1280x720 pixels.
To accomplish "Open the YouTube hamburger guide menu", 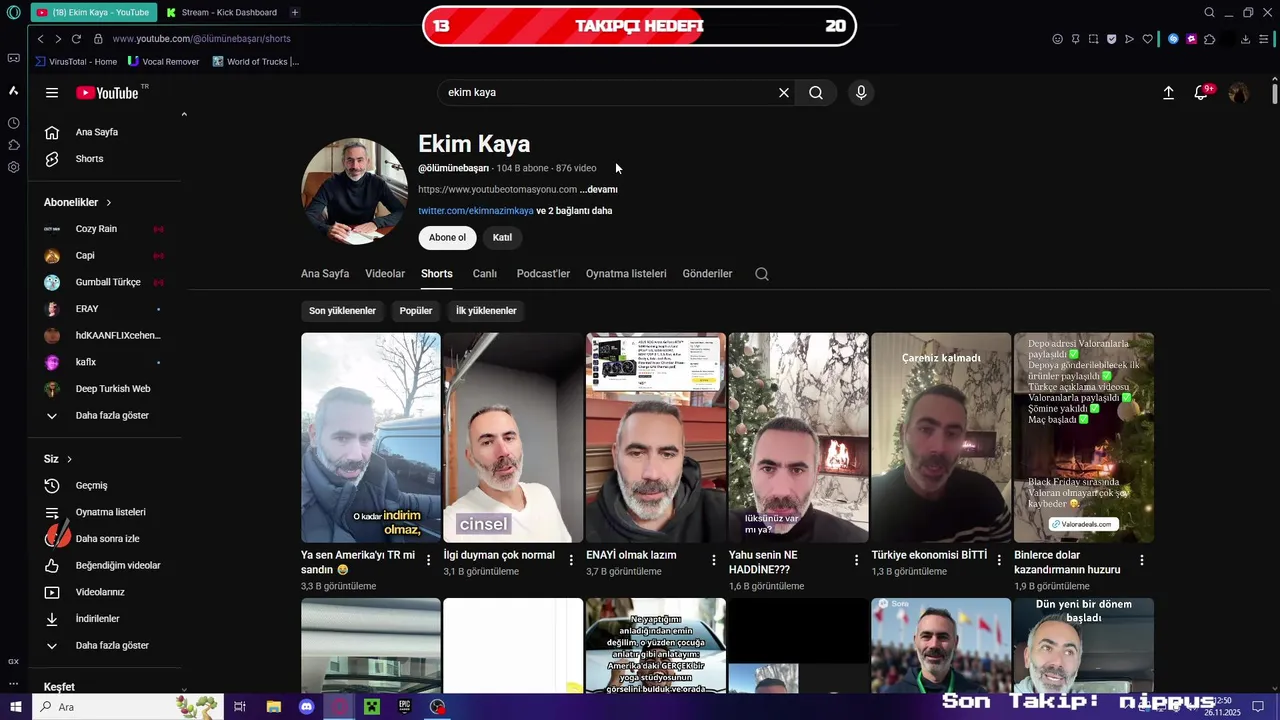I will [52, 93].
